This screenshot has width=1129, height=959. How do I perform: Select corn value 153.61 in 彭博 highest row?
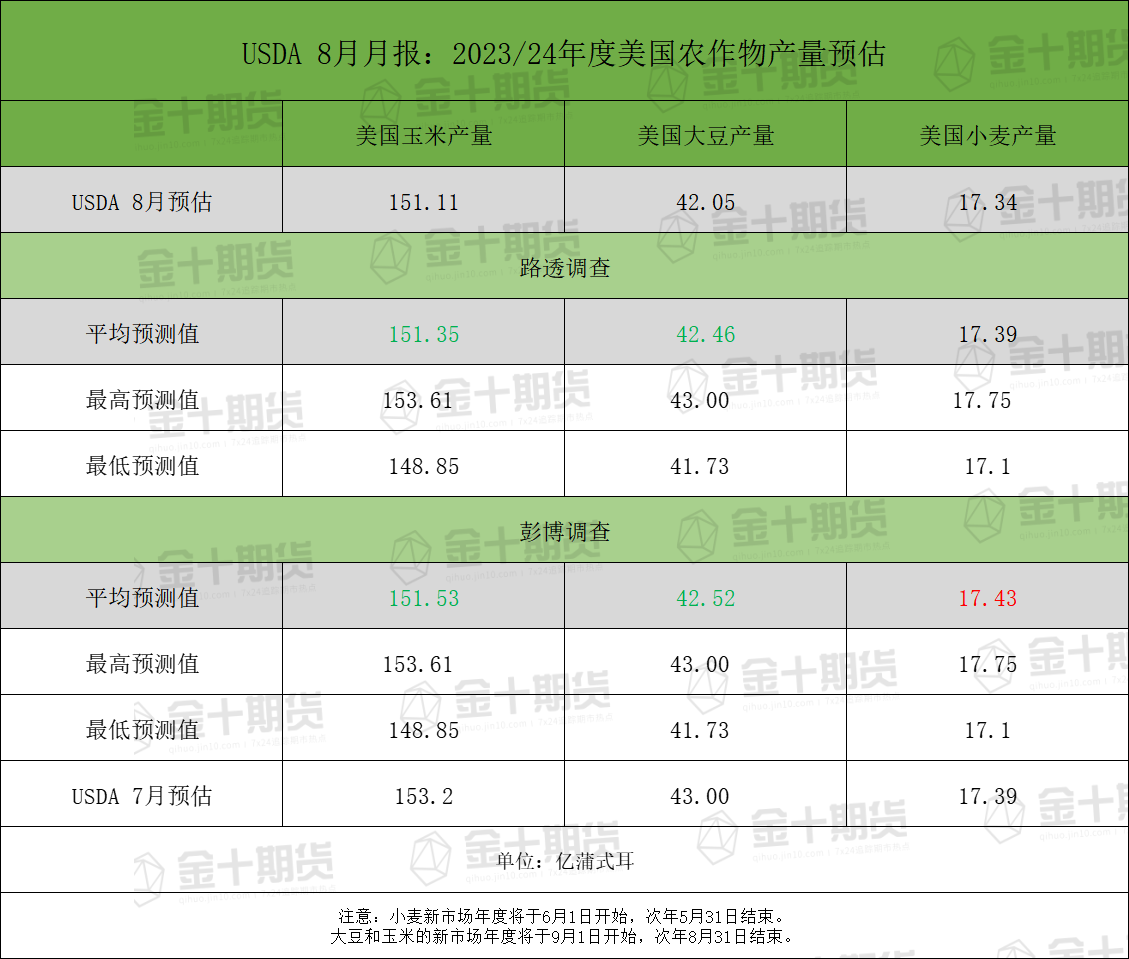(x=418, y=665)
